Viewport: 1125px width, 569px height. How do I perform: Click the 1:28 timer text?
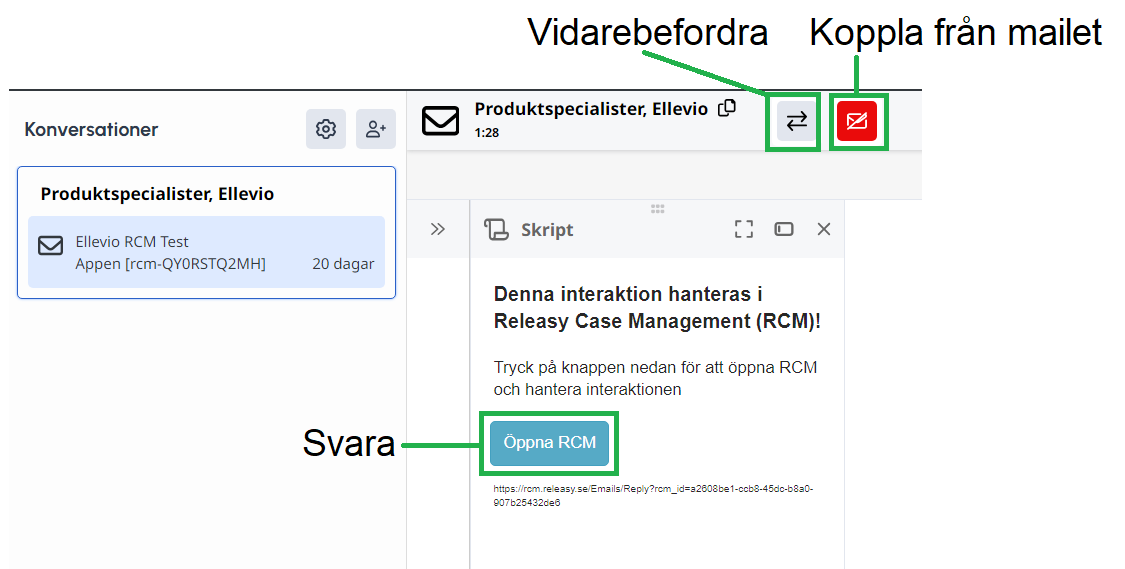[x=486, y=133]
